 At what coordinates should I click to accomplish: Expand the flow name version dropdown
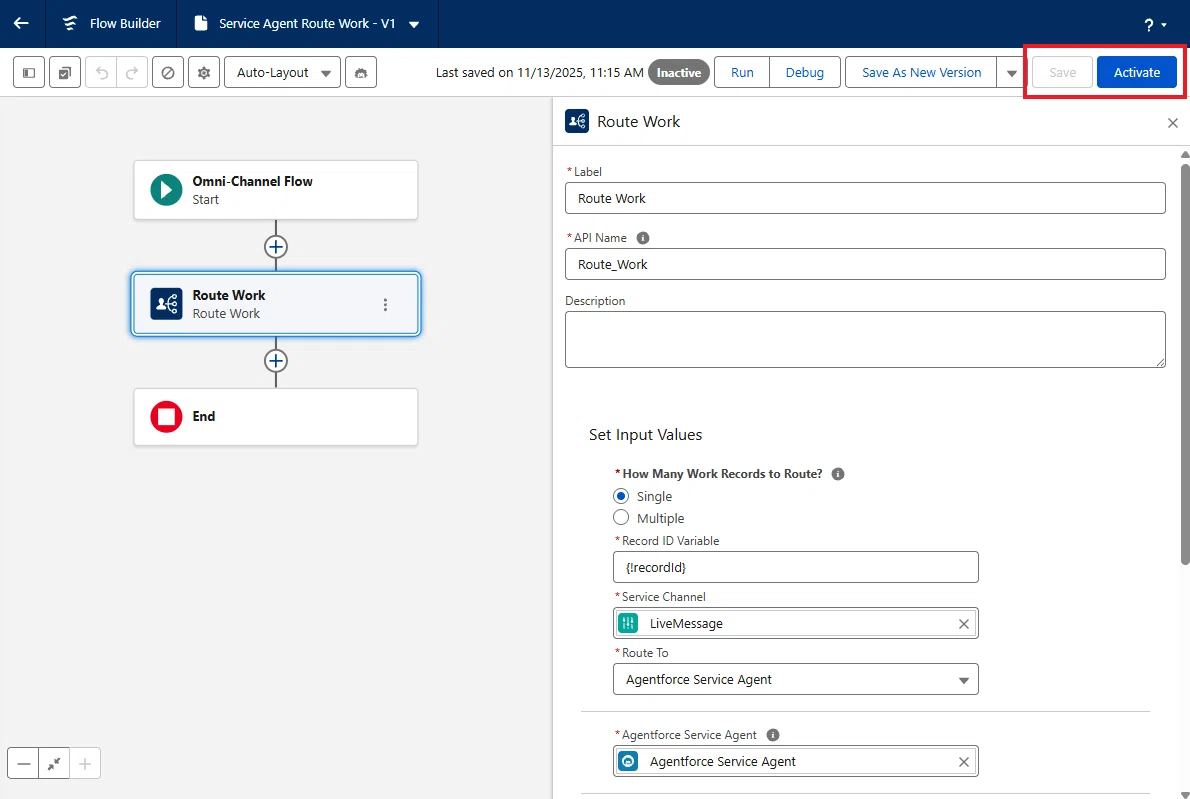(414, 24)
